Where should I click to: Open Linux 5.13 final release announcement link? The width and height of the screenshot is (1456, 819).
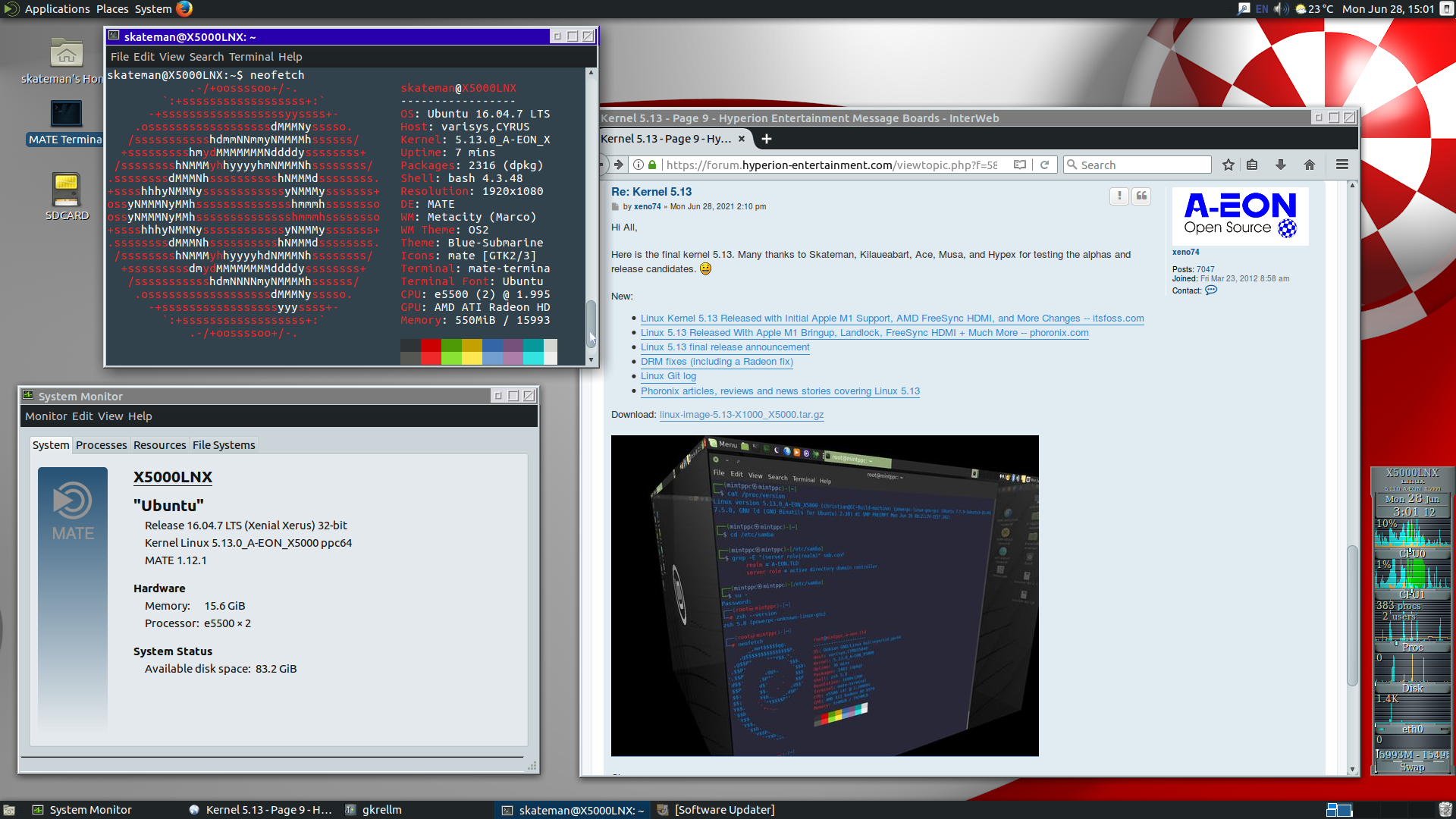coord(725,347)
